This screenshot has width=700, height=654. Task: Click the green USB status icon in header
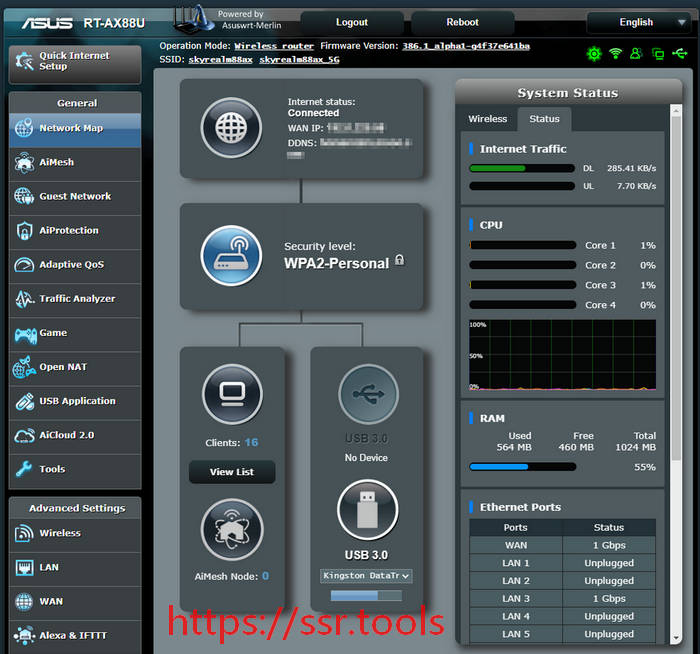(679, 53)
